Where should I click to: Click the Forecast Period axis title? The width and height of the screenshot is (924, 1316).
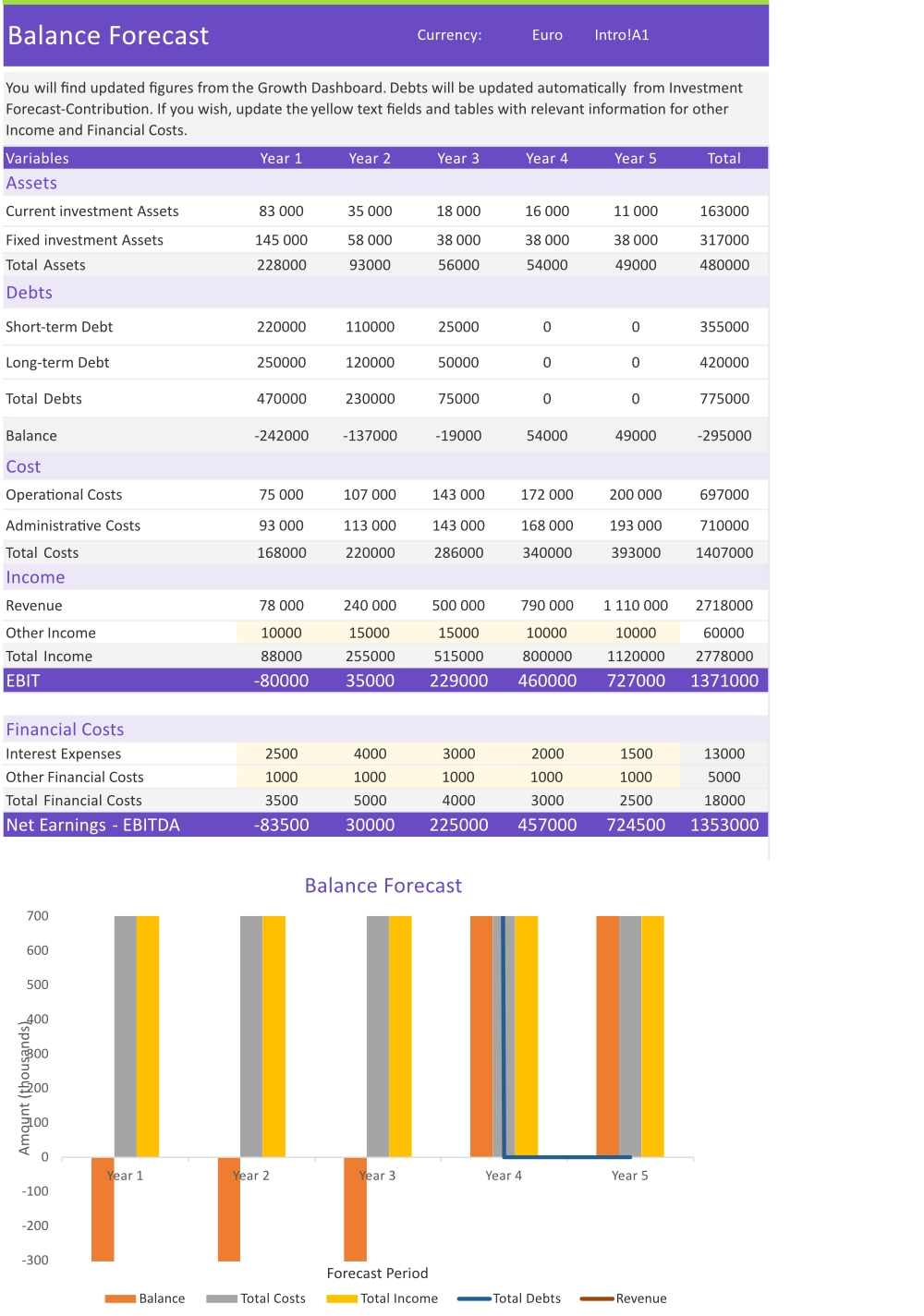(x=377, y=1273)
